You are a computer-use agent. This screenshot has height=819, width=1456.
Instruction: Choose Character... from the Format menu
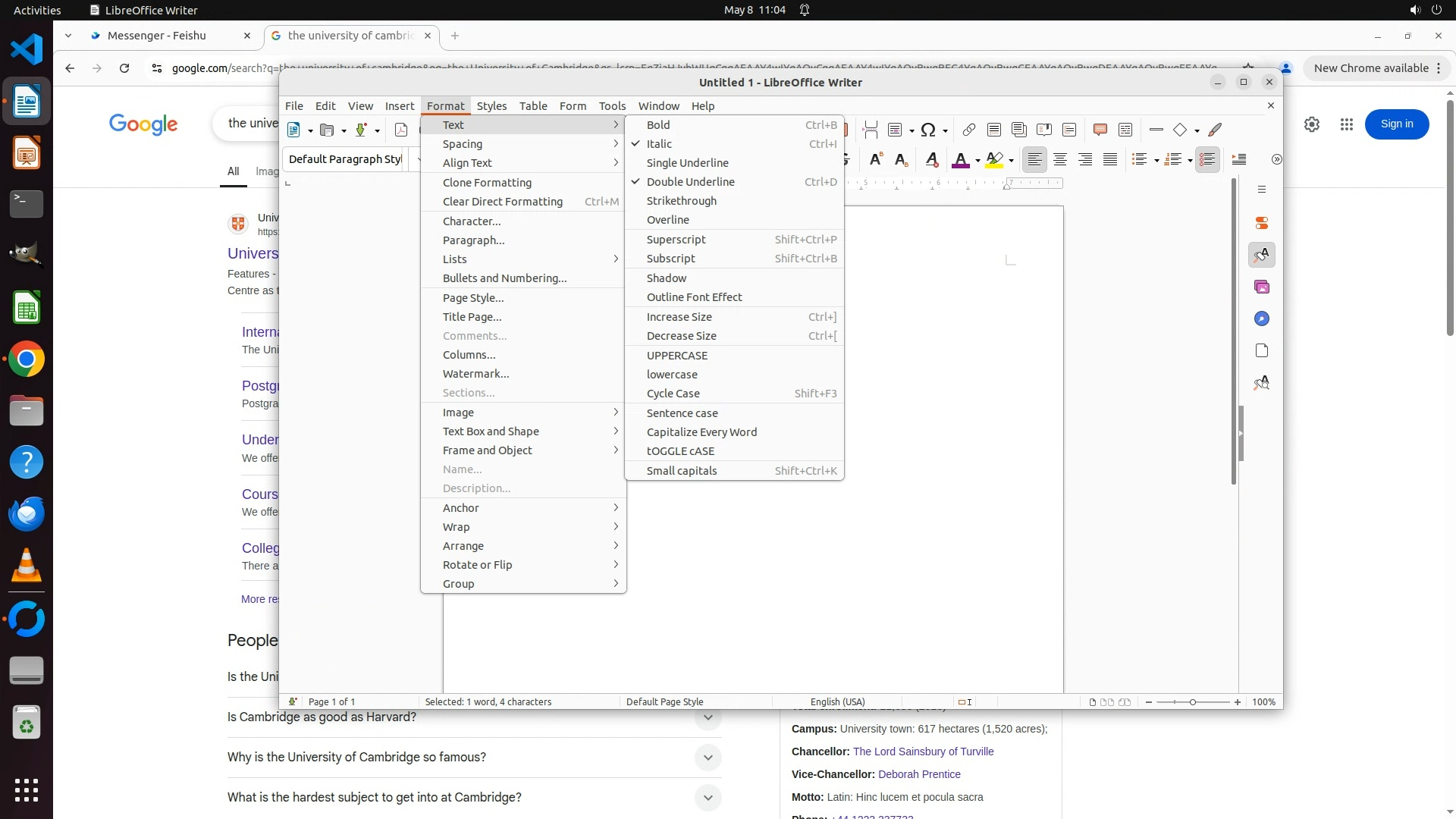pyautogui.click(x=472, y=221)
